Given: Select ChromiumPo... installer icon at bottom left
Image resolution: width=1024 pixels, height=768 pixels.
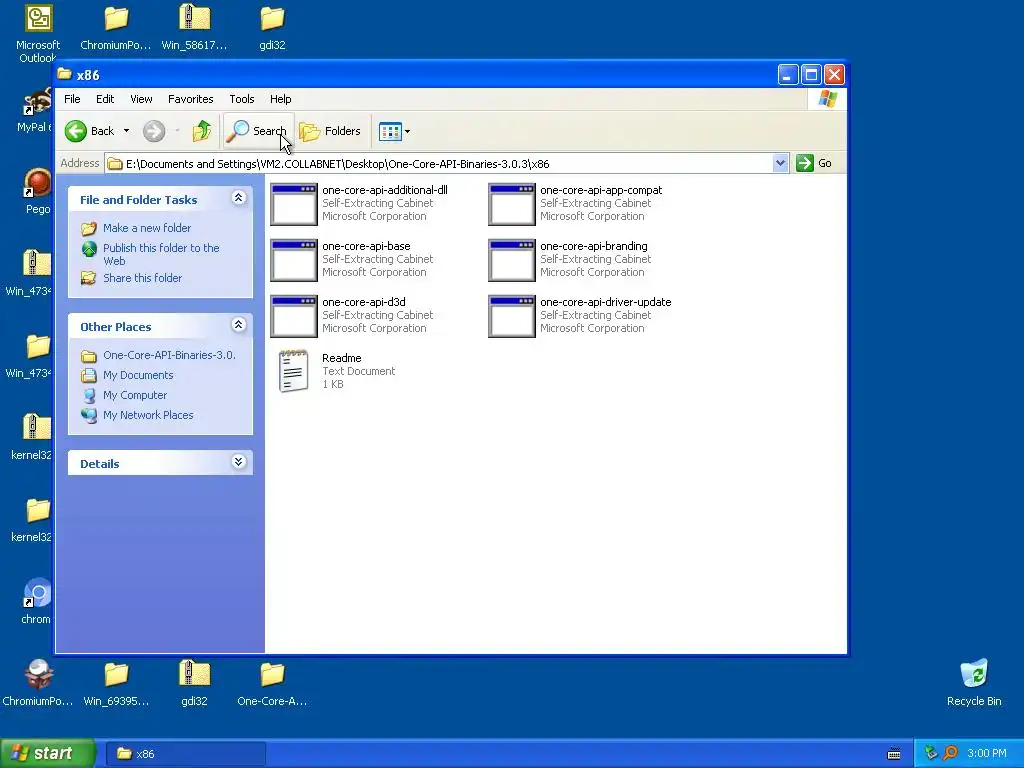Looking at the screenshot, I should pyautogui.click(x=39, y=674).
